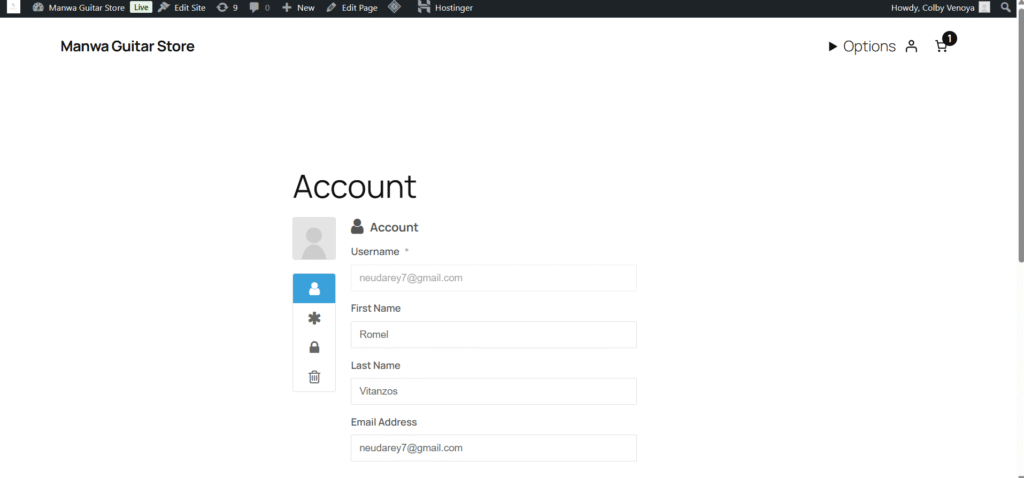1024x478 pixels.
Task: Click Edit Site in admin bar
Action: click(182, 8)
